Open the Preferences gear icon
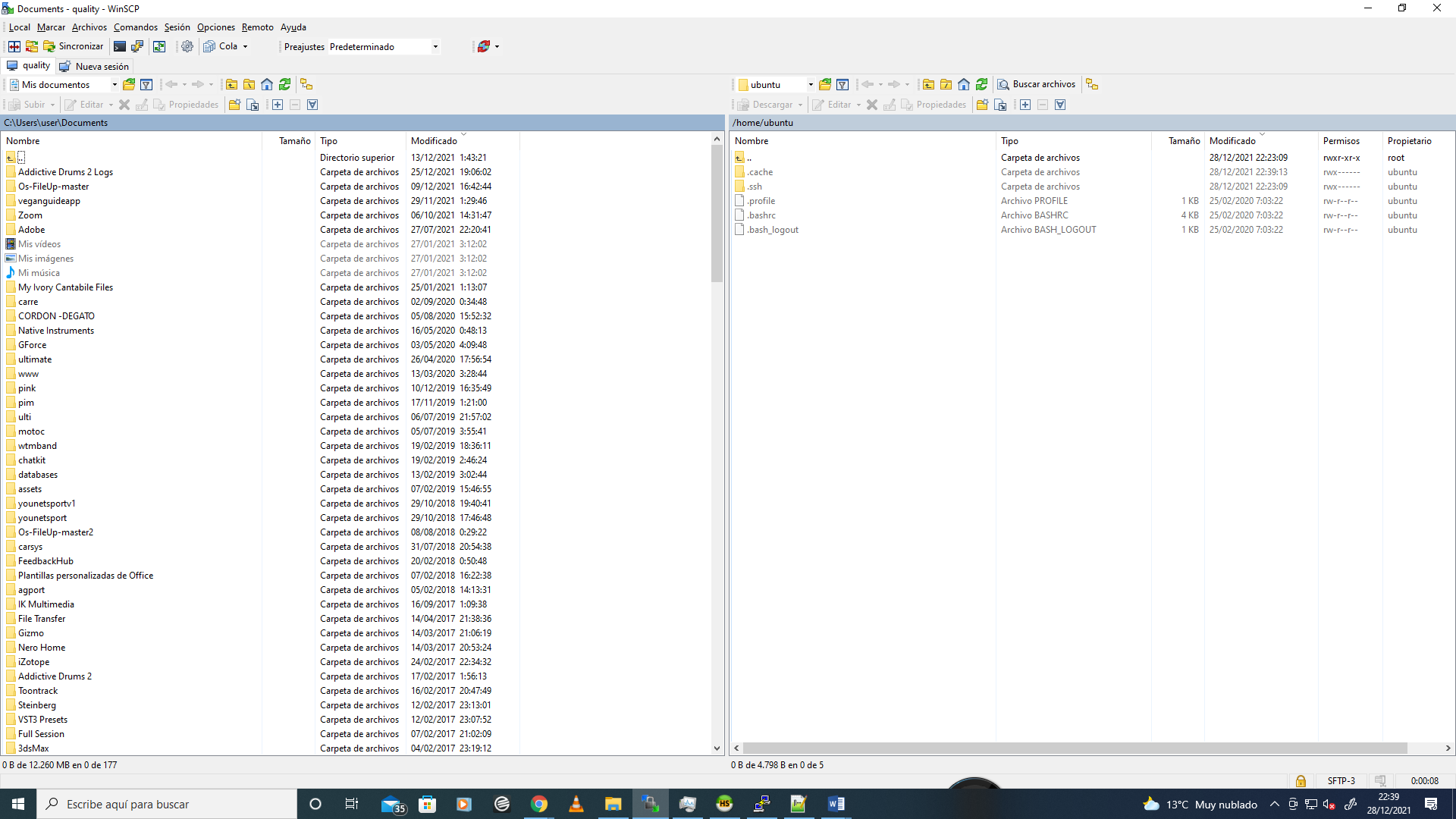The width and height of the screenshot is (1456, 819). click(187, 46)
